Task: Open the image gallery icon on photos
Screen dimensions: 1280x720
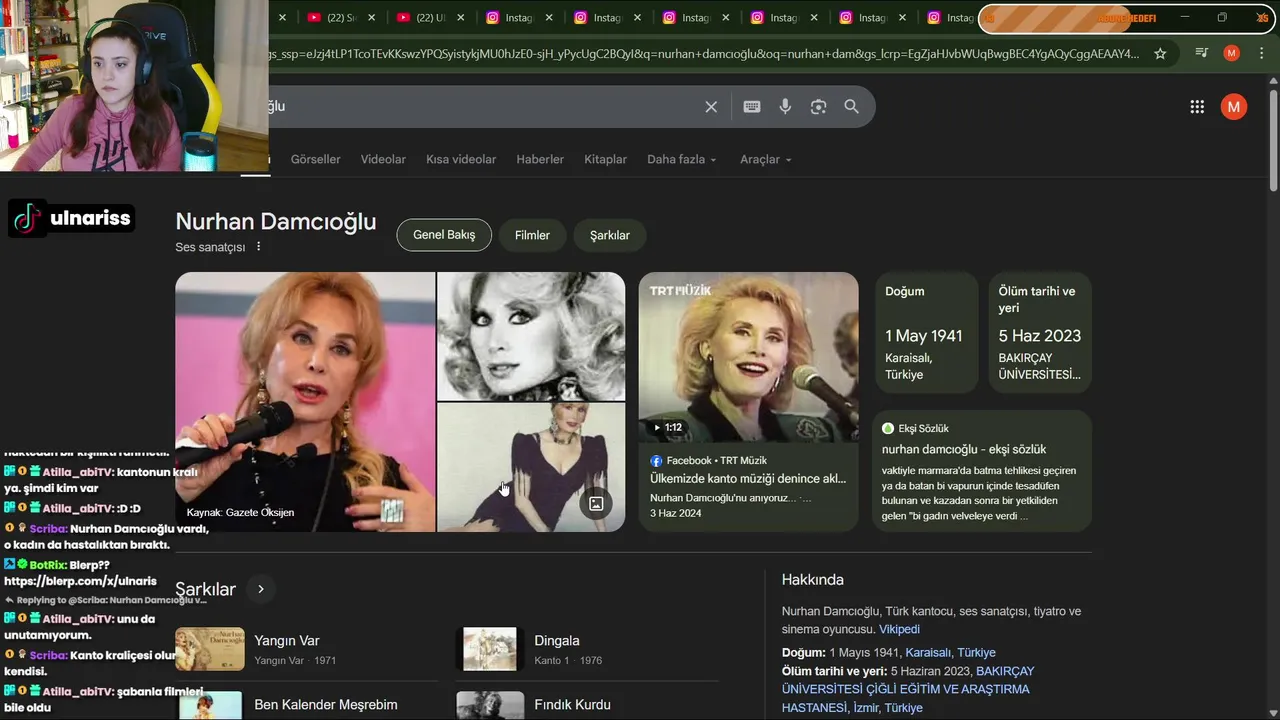Action: pos(596,503)
